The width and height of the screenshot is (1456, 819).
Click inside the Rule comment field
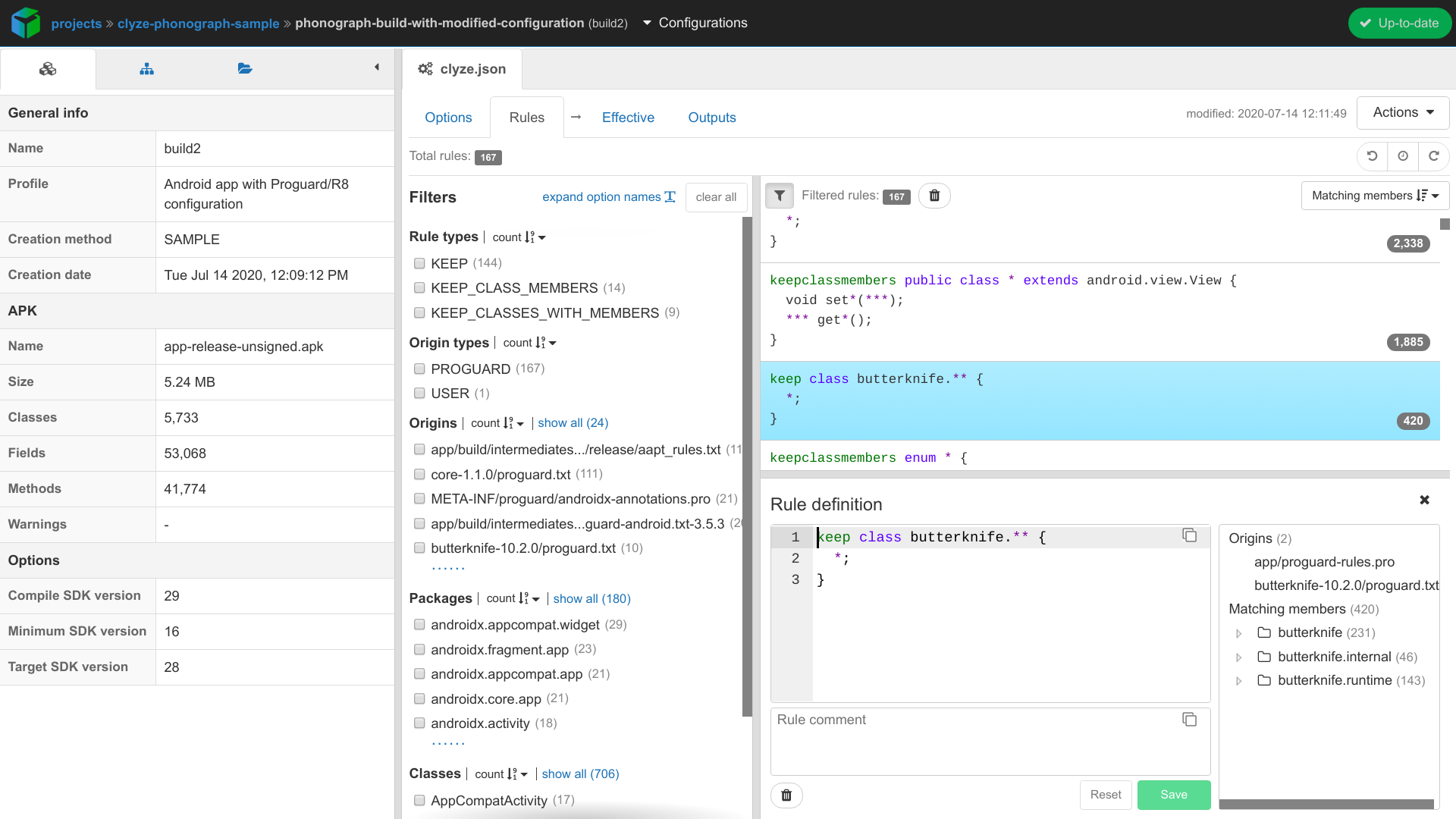pyautogui.click(x=990, y=742)
